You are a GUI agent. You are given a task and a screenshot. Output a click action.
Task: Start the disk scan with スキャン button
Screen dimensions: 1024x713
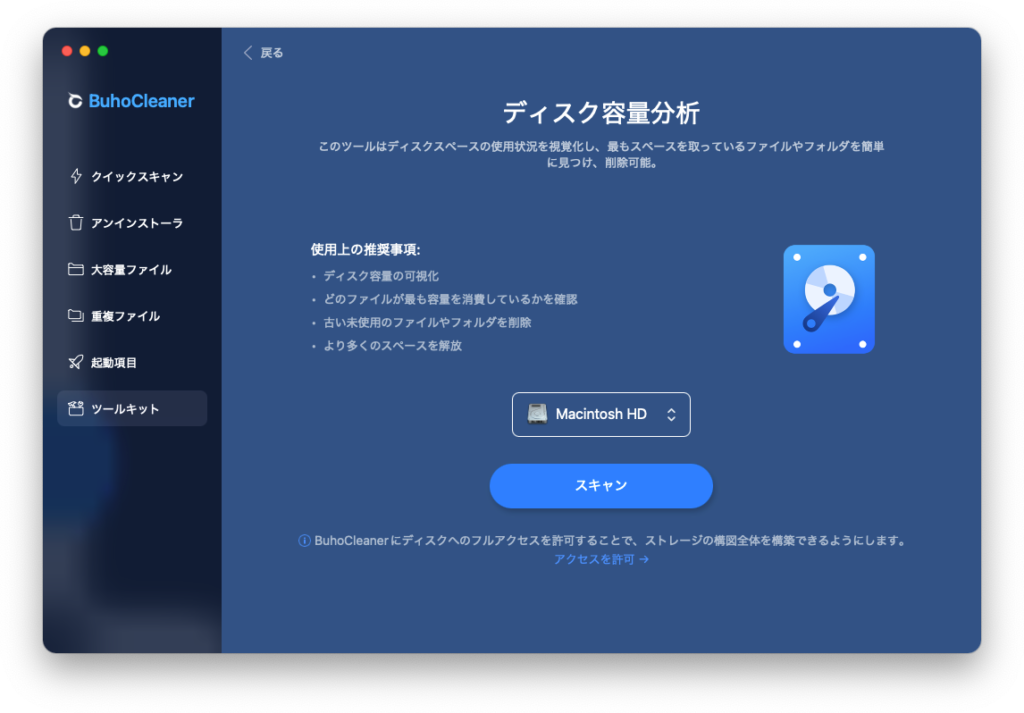[601, 486]
